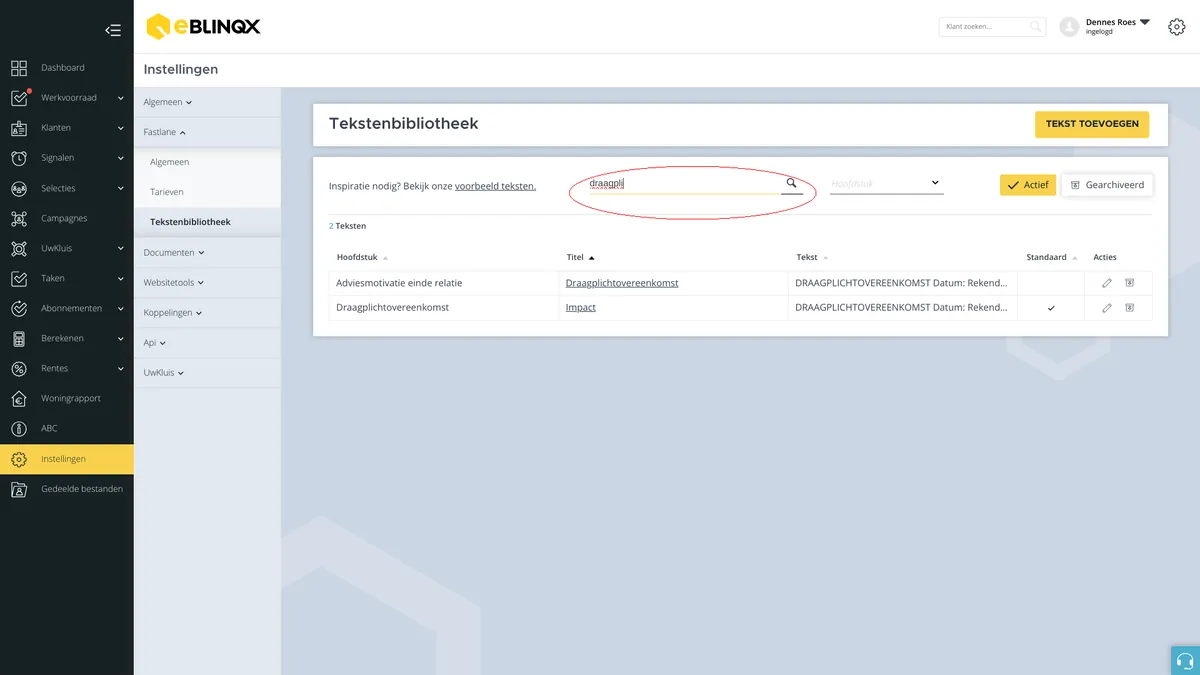Viewport: 1200px width, 675px height.
Task: Expand the Werkvoorraad sidebar chevron
Action: pos(120,98)
